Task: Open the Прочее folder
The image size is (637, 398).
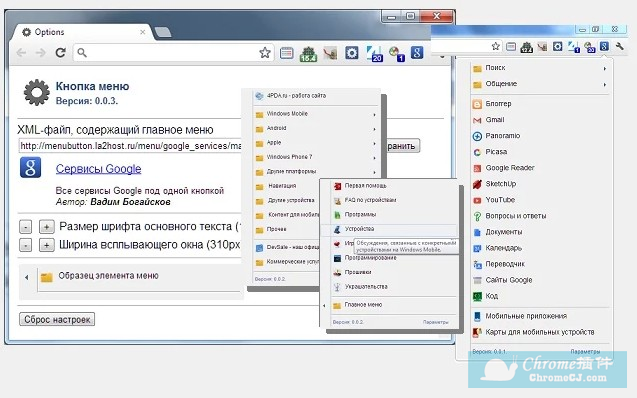Action: coord(286,229)
